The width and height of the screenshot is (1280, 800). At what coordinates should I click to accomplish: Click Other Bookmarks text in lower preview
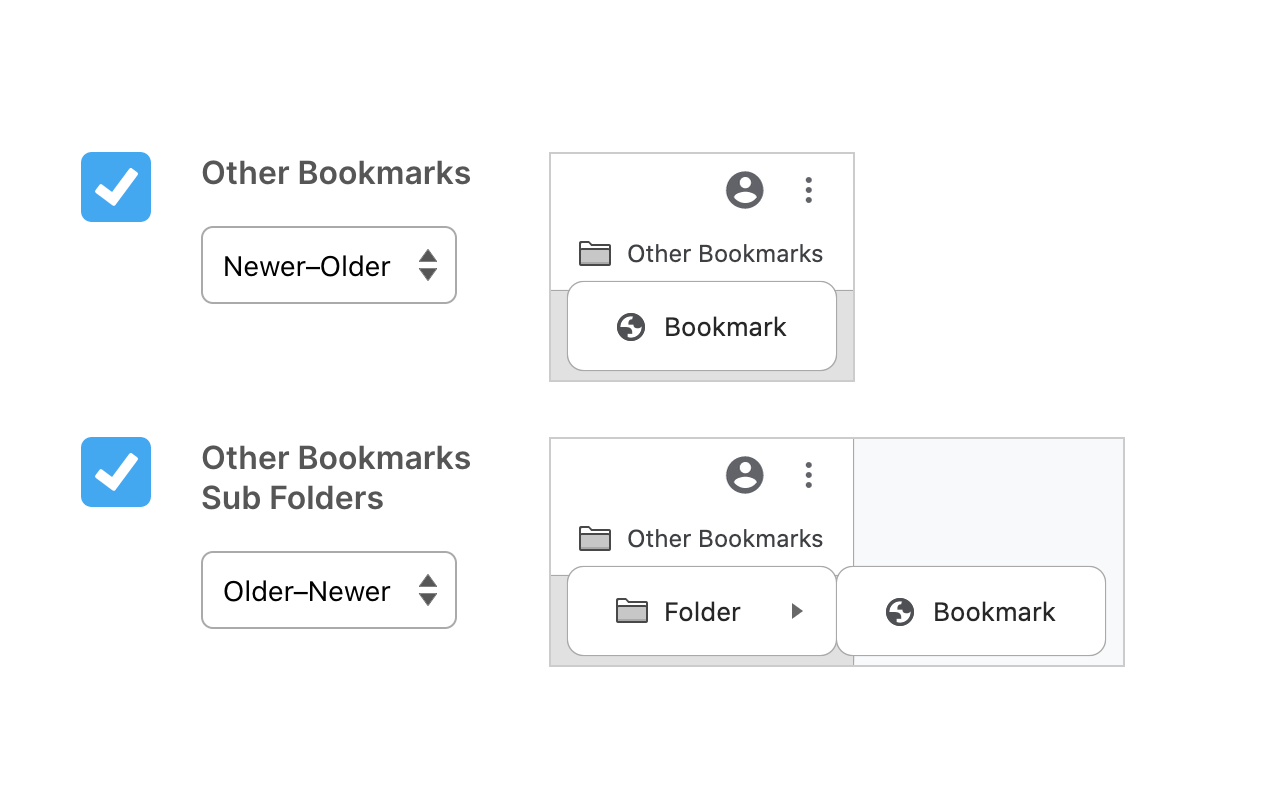coord(725,539)
